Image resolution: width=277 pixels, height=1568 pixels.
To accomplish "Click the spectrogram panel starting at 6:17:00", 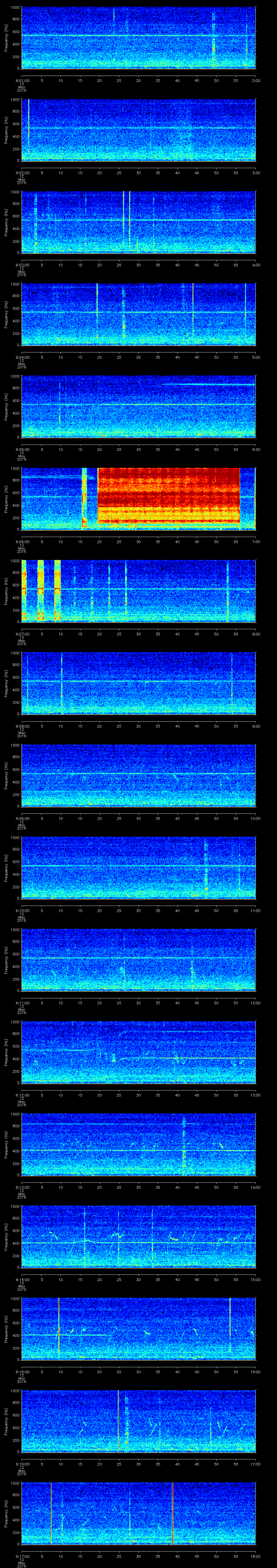I will [138, 1513].
